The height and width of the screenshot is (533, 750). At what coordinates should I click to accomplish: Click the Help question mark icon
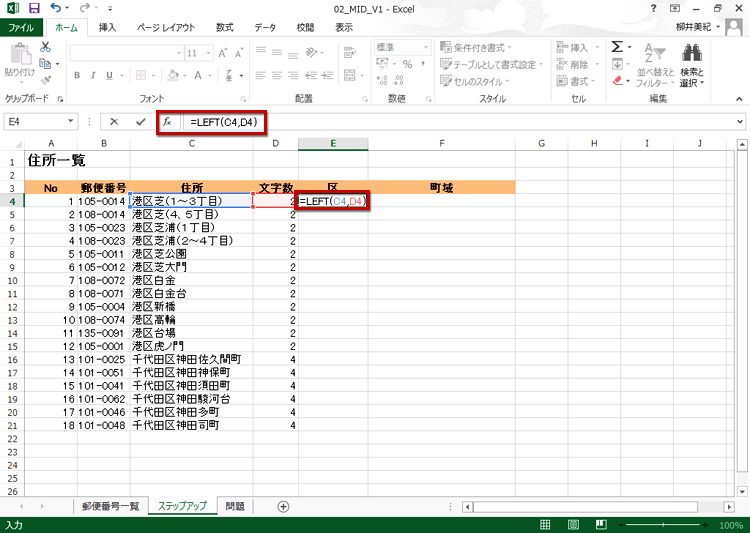pyautogui.click(x=654, y=8)
